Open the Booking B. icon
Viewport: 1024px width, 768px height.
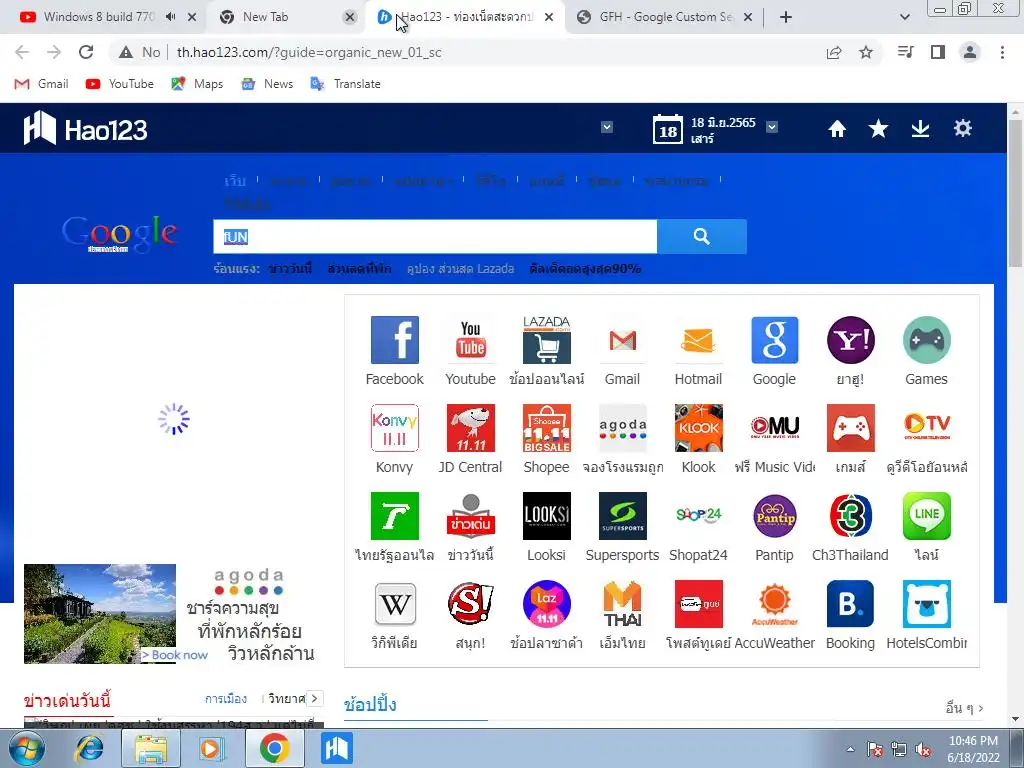click(x=850, y=604)
